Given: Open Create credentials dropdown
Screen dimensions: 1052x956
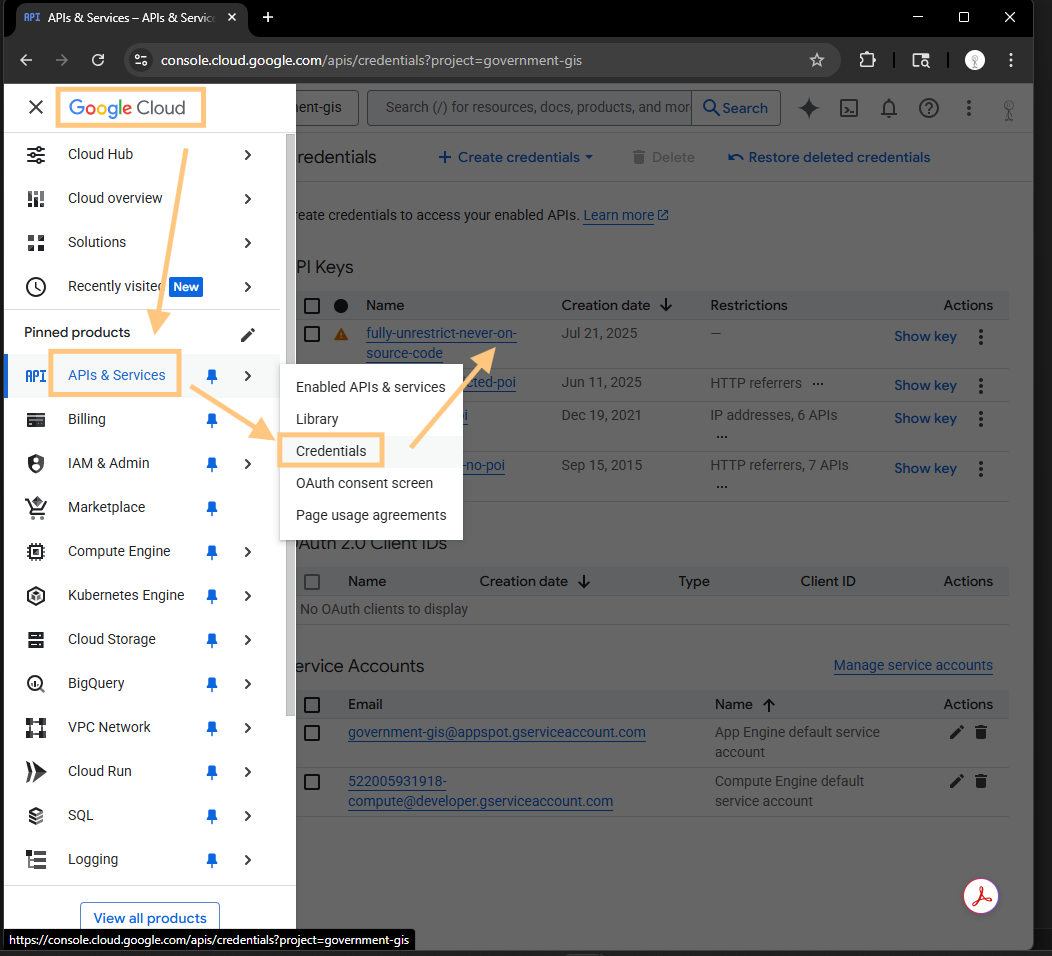Looking at the screenshot, I should [515, 158].
